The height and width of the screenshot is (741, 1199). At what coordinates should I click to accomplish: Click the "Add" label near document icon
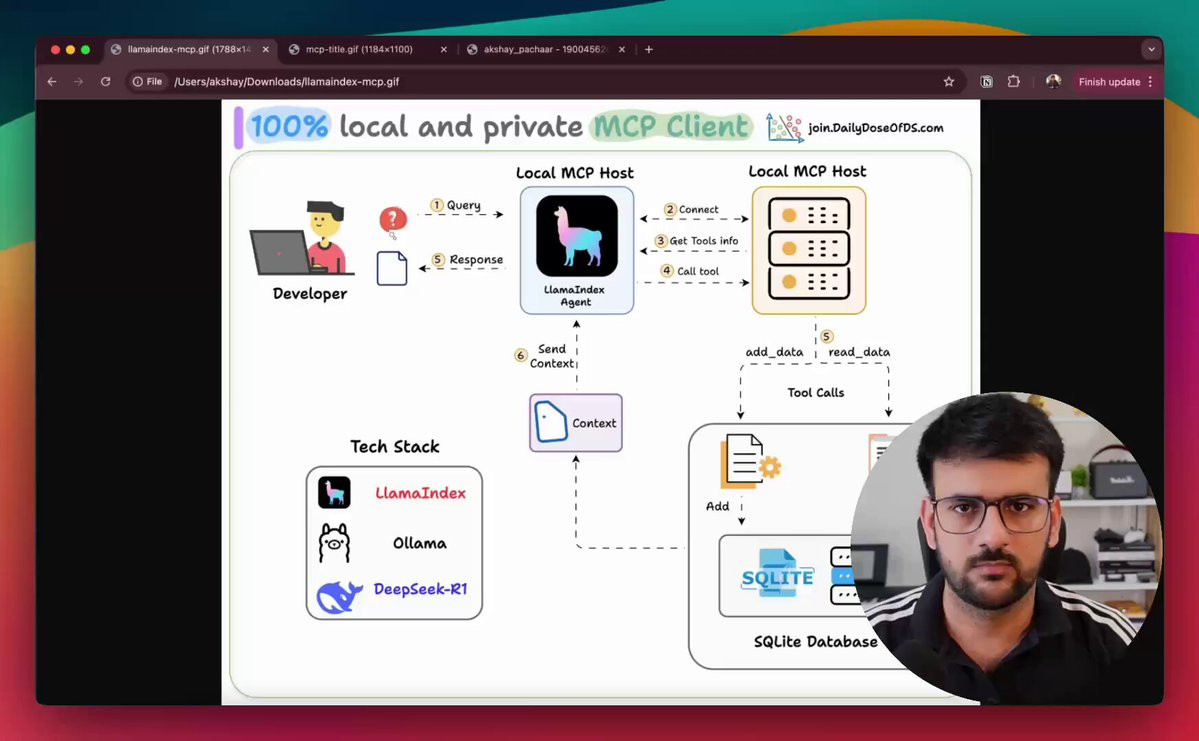tap(717, 505)
